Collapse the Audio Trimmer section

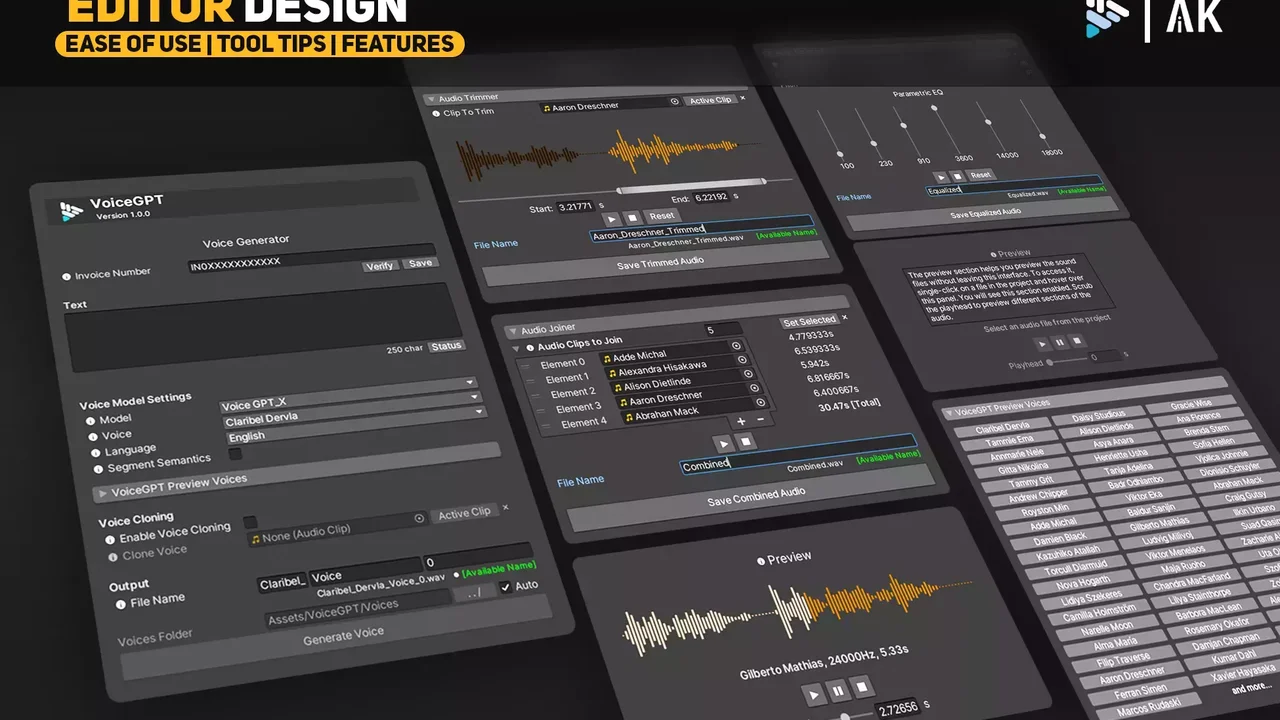[430, 99]
